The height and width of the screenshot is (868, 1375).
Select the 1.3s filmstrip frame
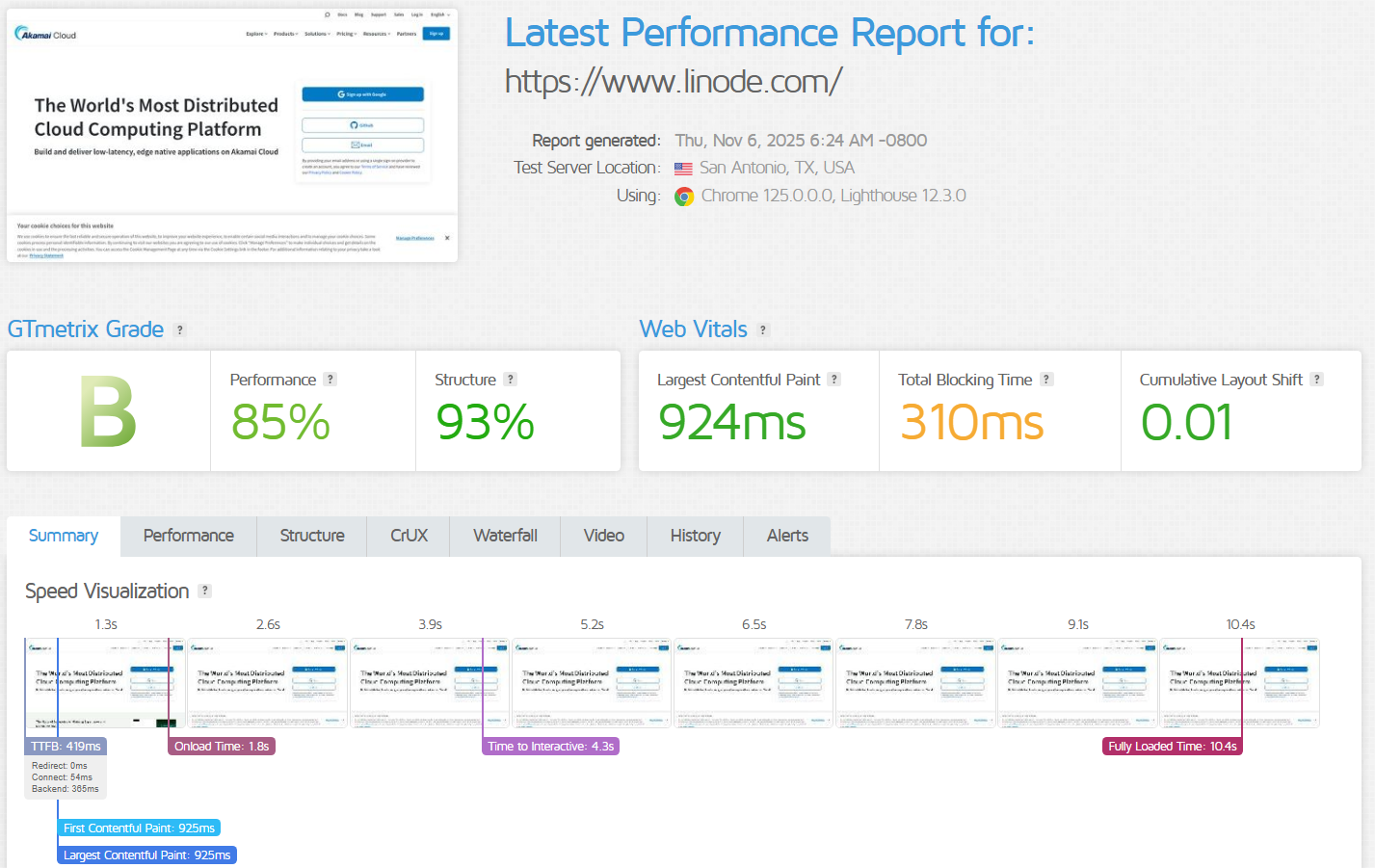[105, 682]
